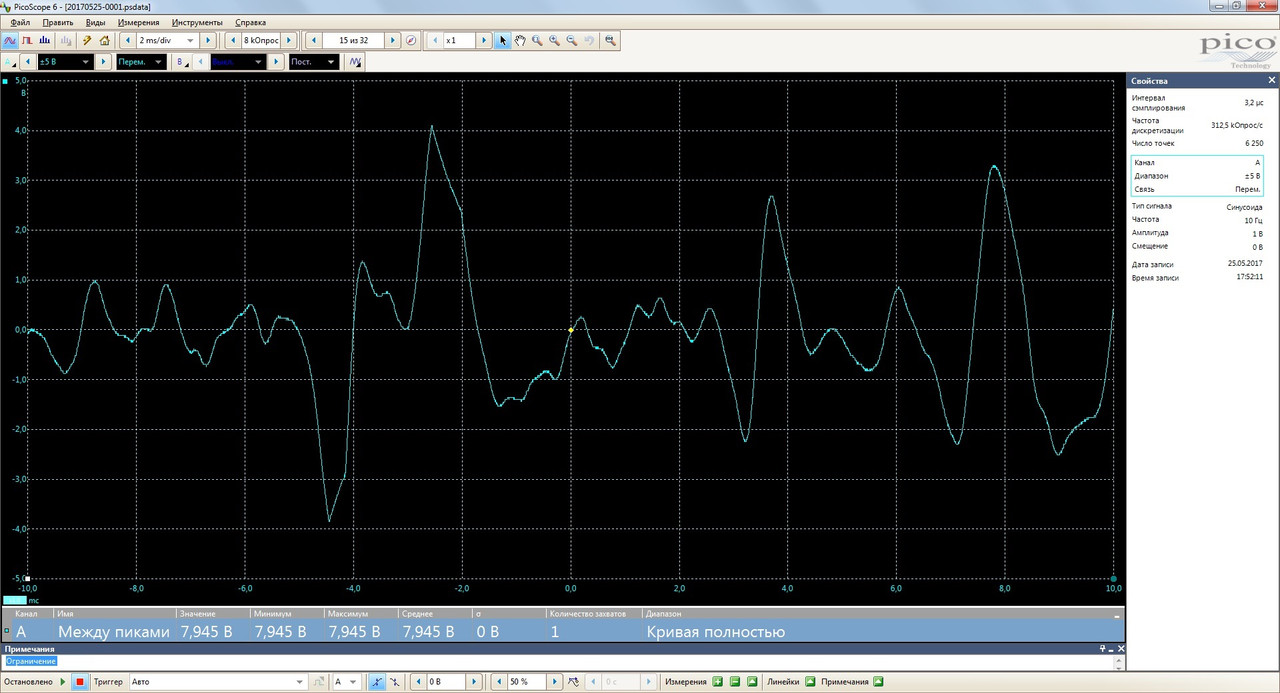Open the Инструменты menu
1280x693 pixels.
[x=197, y=21]
